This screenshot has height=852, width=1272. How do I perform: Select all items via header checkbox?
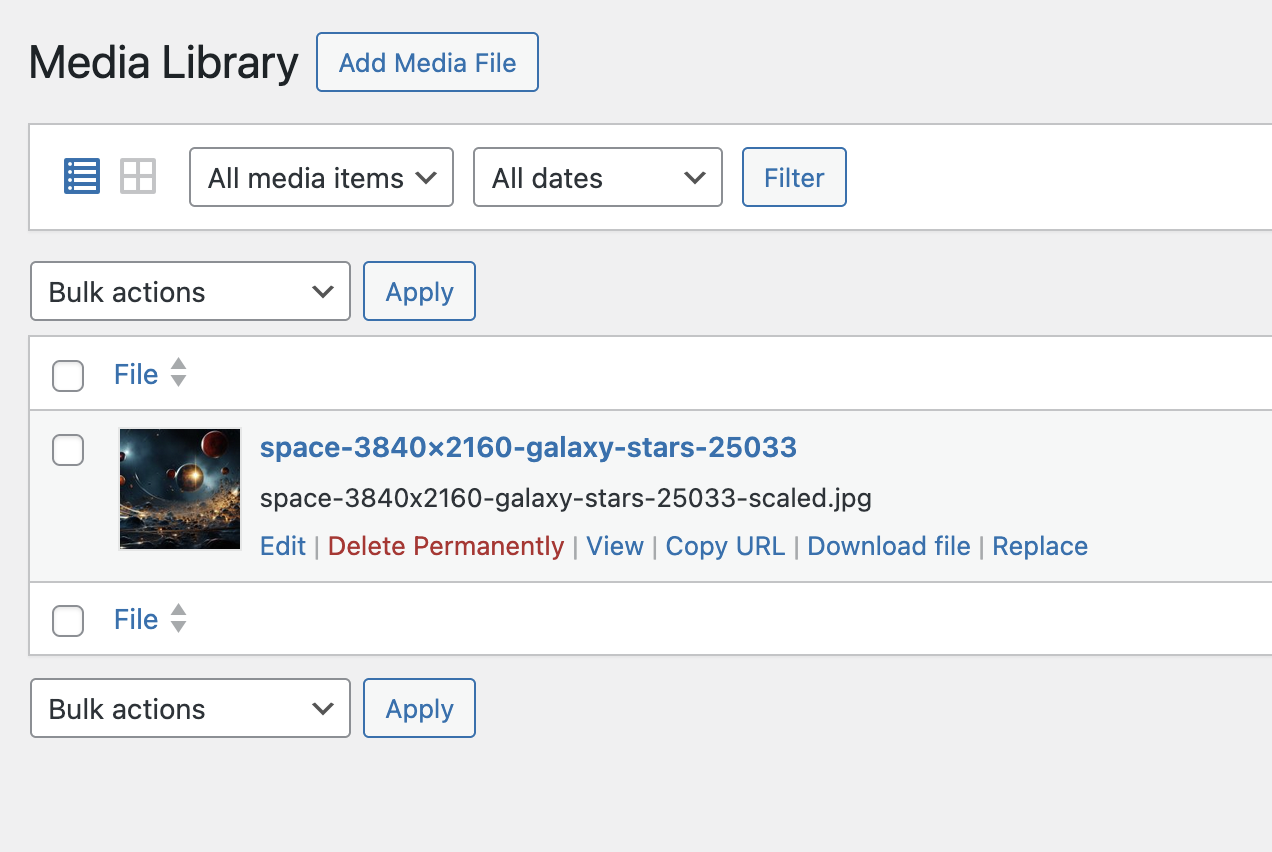(68, 376)
